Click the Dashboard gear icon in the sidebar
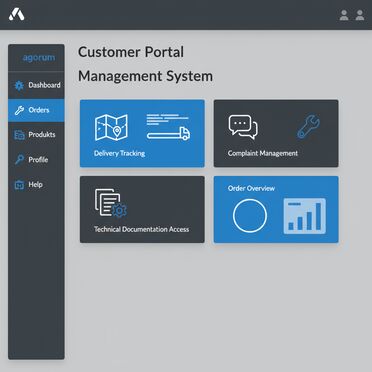 [x=19, y=86]
